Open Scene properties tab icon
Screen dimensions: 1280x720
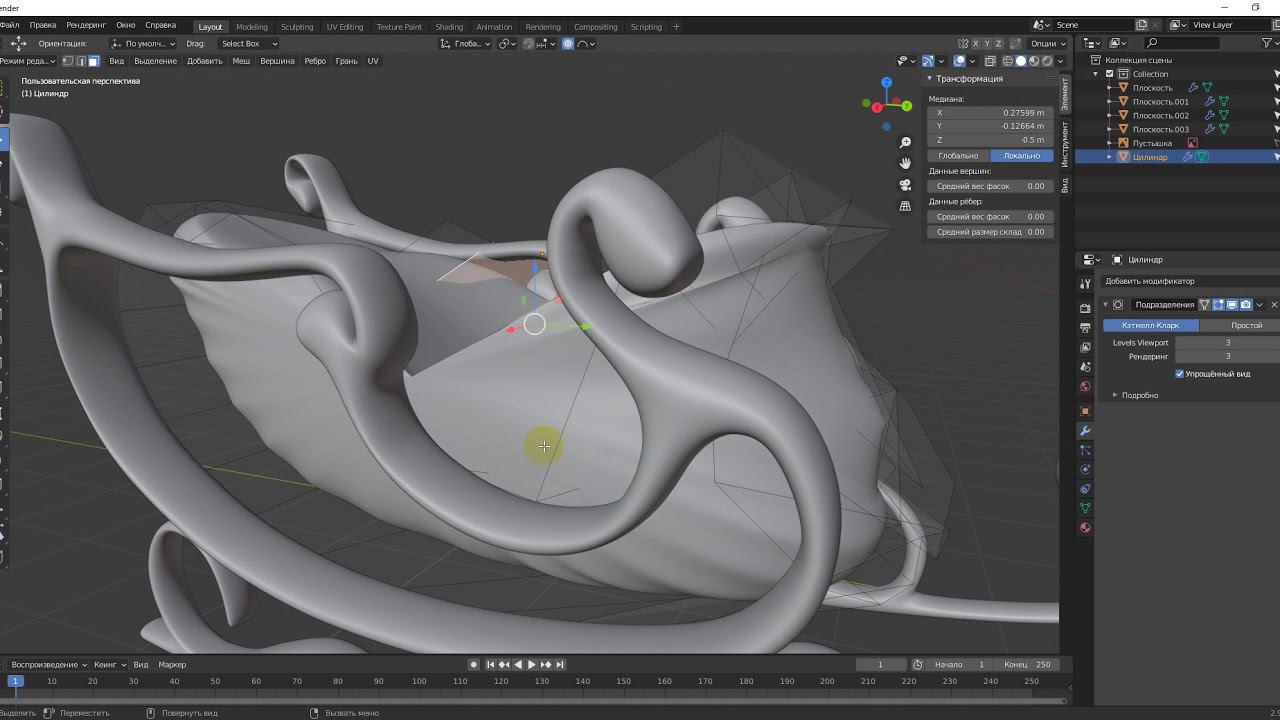[x=1085, y=367]
